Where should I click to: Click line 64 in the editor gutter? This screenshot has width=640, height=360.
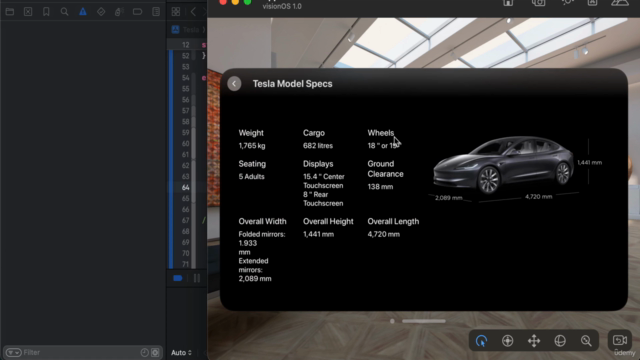click(x=186, y=187)
